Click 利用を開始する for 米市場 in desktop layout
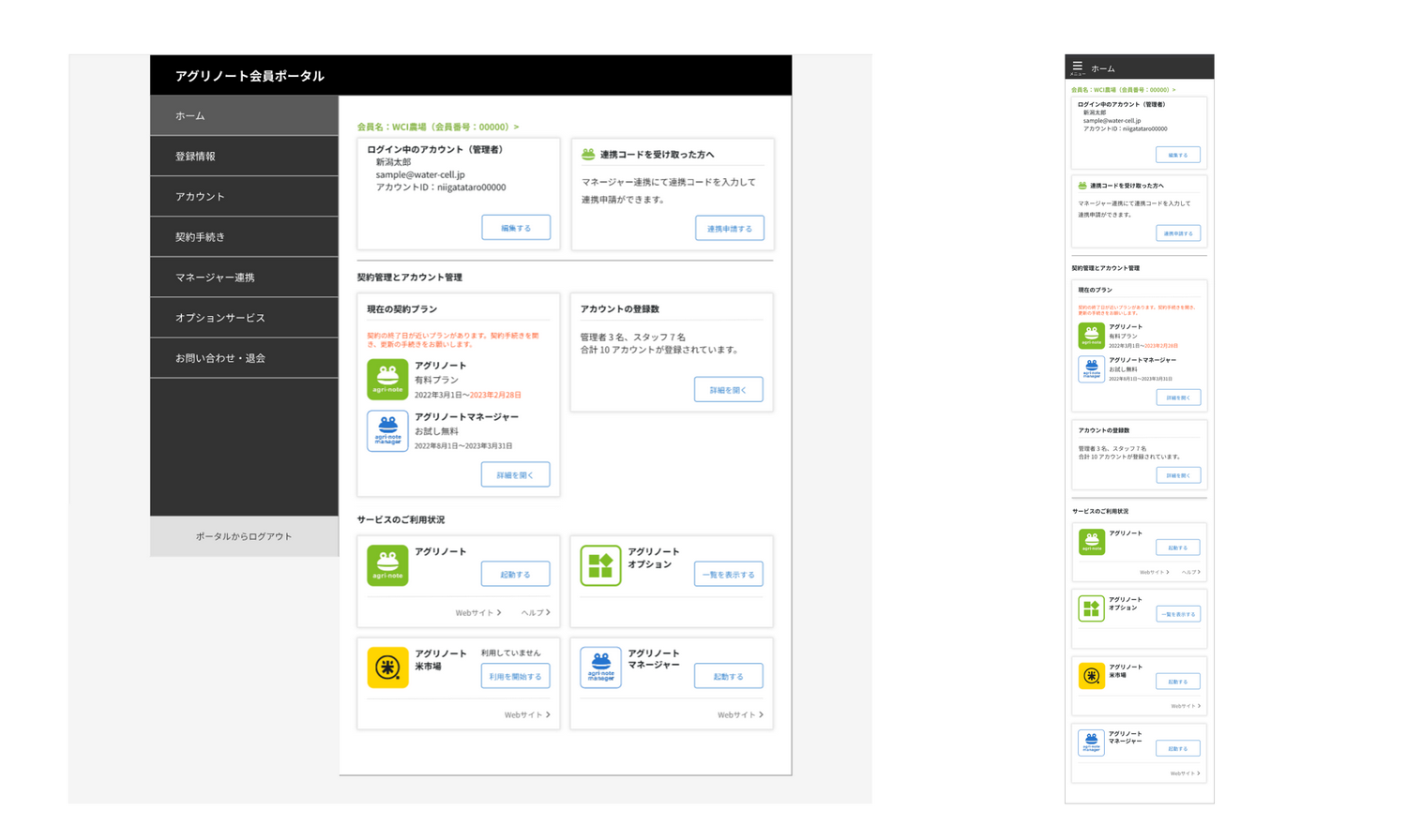The height and width of the screenshot is (840, 1407). pos(516,676)
